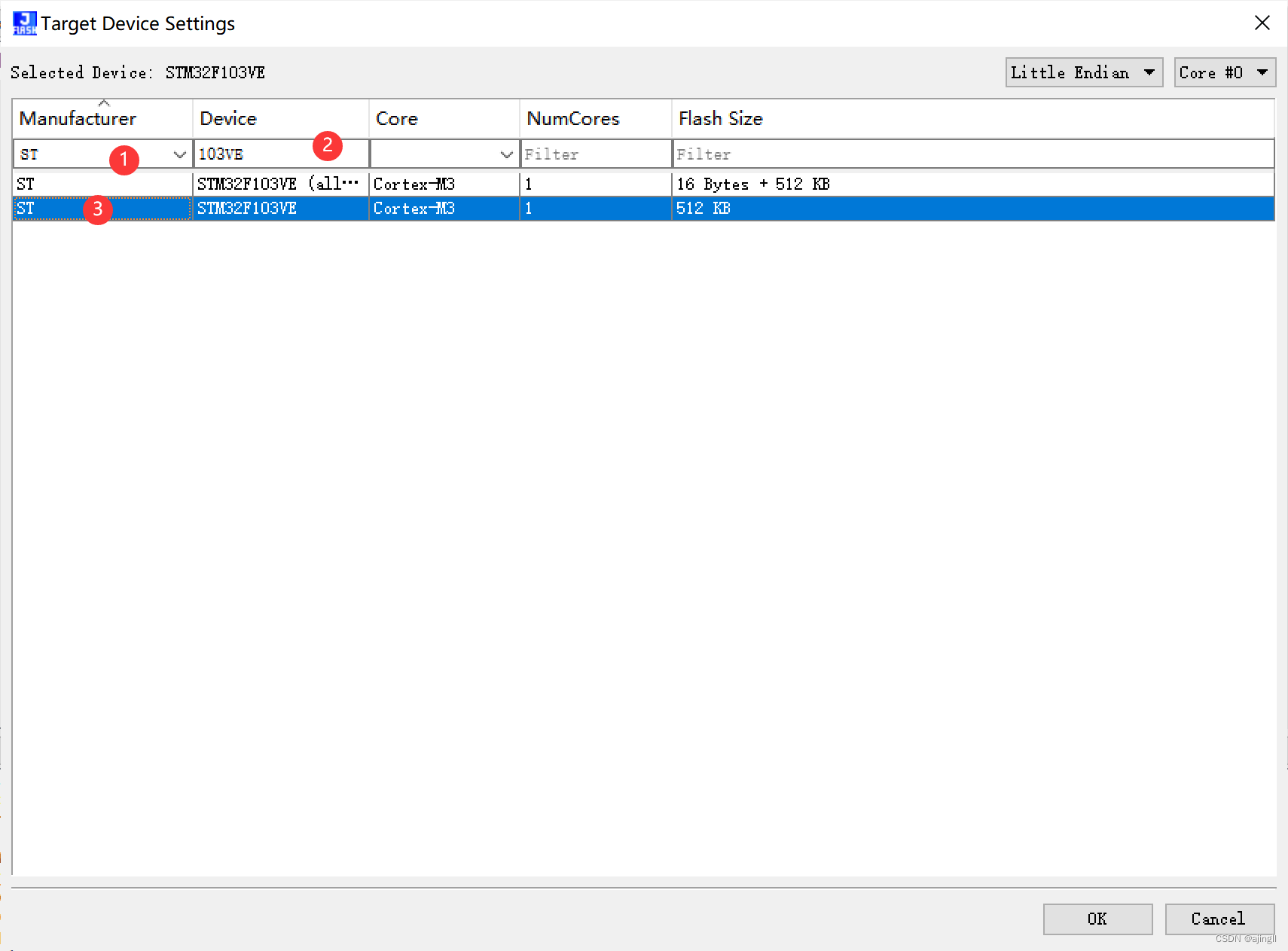
Task: Click the NumCores Filter input field
Action: (x=596, y=154)
